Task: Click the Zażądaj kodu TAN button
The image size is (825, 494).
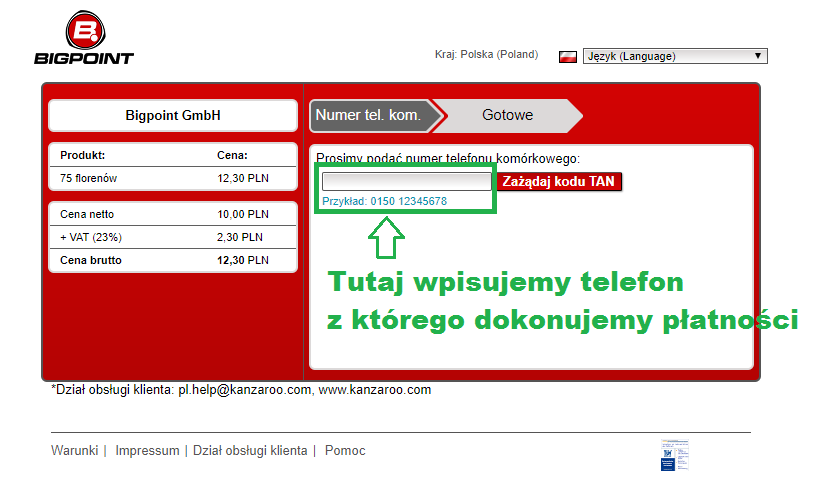Action: (559, 182)
